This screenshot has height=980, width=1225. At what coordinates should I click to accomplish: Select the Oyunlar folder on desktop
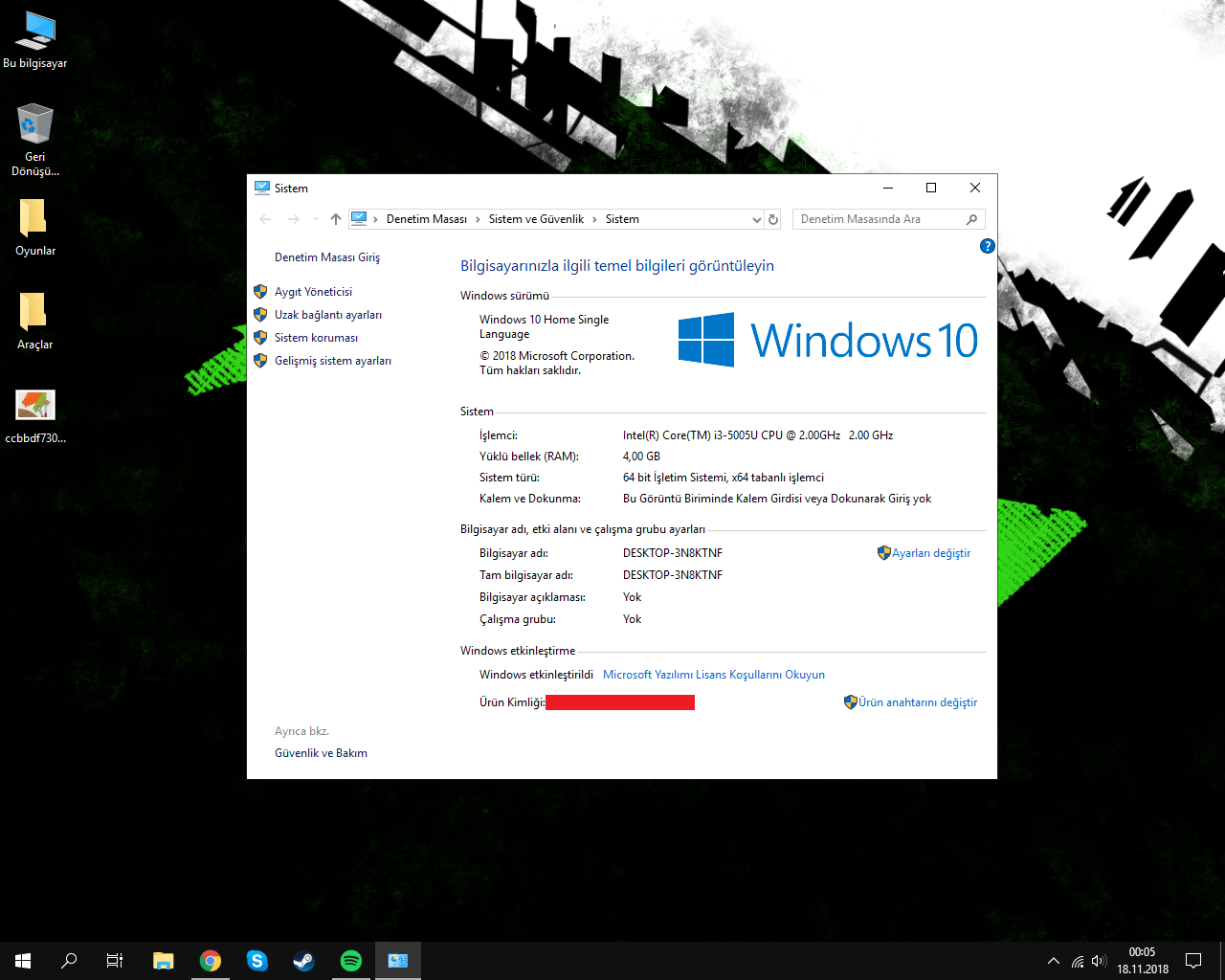tap(35, 228)
